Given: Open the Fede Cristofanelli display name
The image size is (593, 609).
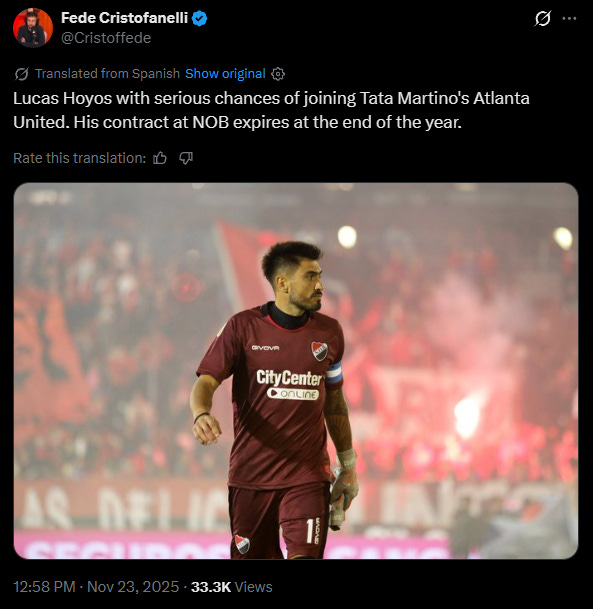Looking at the screenshot, I should tap(124, 18).
